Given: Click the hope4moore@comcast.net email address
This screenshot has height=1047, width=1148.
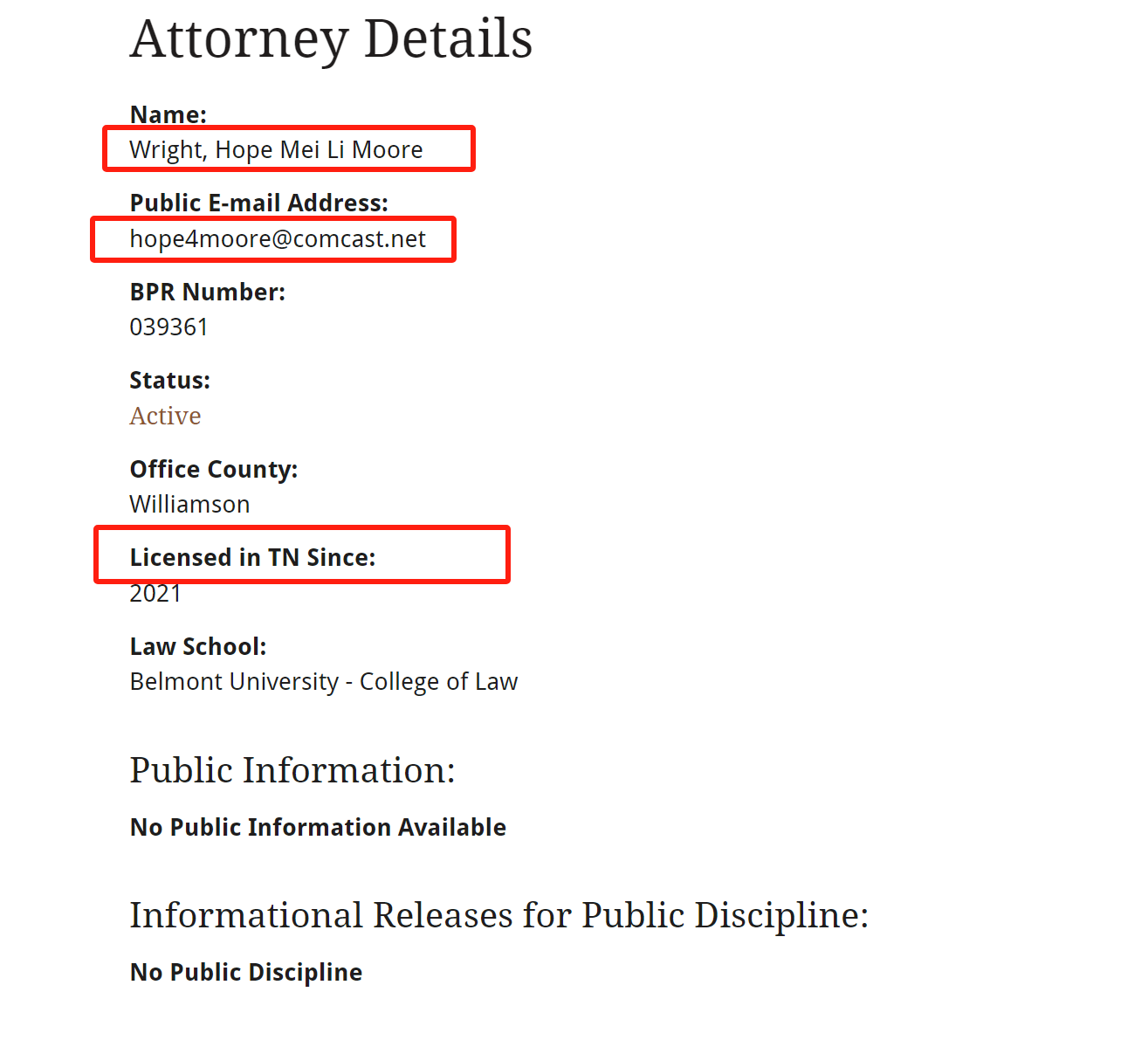Looking at the screenshot, I should (x=278, y=239).
